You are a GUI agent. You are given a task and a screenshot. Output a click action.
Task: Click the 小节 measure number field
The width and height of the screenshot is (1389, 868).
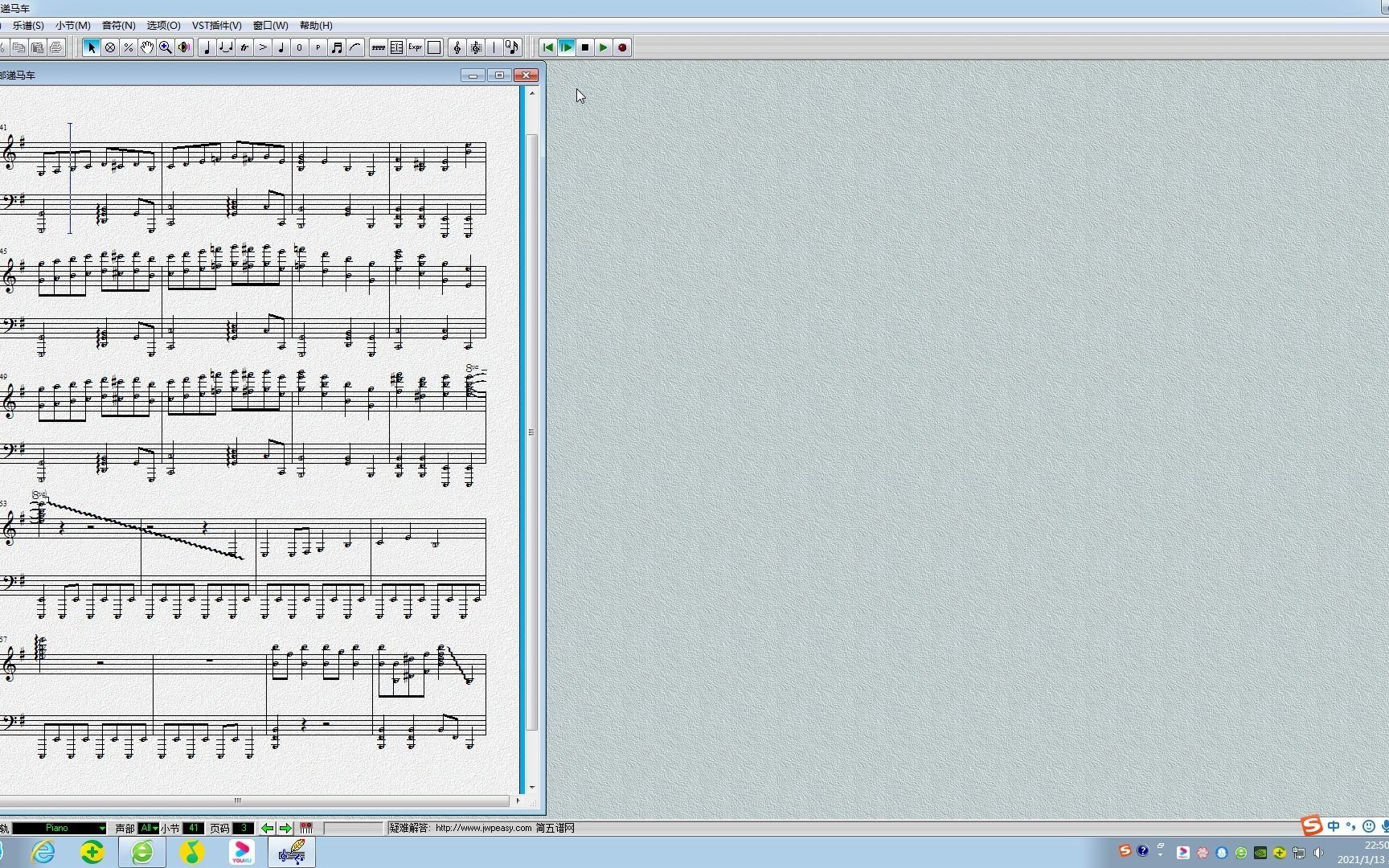point(194,828)
